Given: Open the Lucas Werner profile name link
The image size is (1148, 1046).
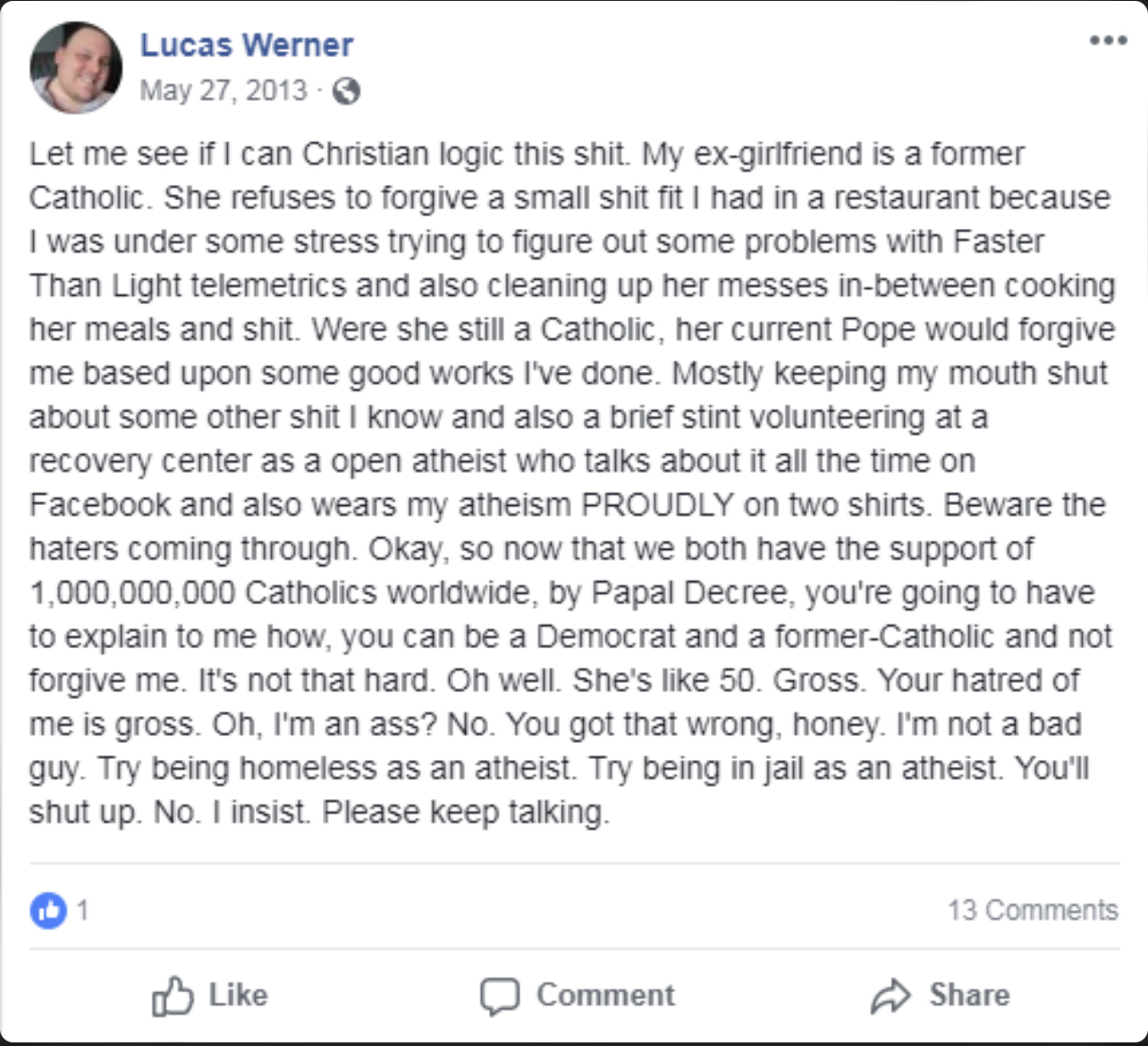Looking at the screenshot, I should [247, 45].
